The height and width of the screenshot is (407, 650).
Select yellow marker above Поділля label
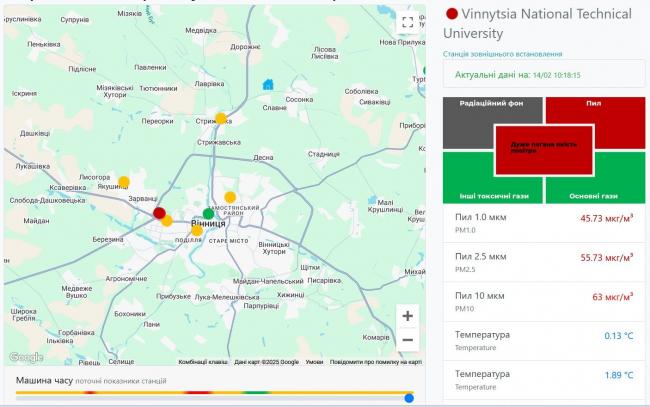[x=197, y=231]
